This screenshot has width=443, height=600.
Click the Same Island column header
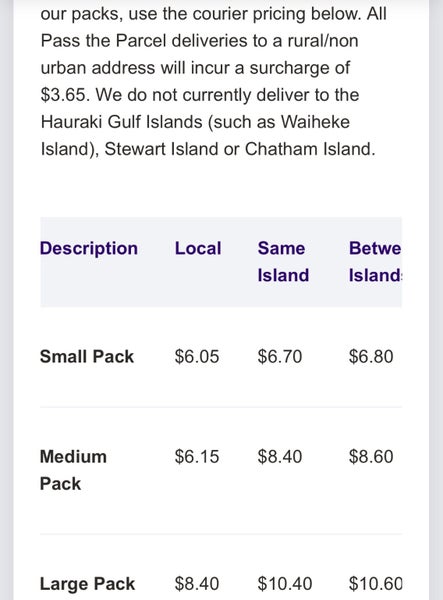click(283, 262)
